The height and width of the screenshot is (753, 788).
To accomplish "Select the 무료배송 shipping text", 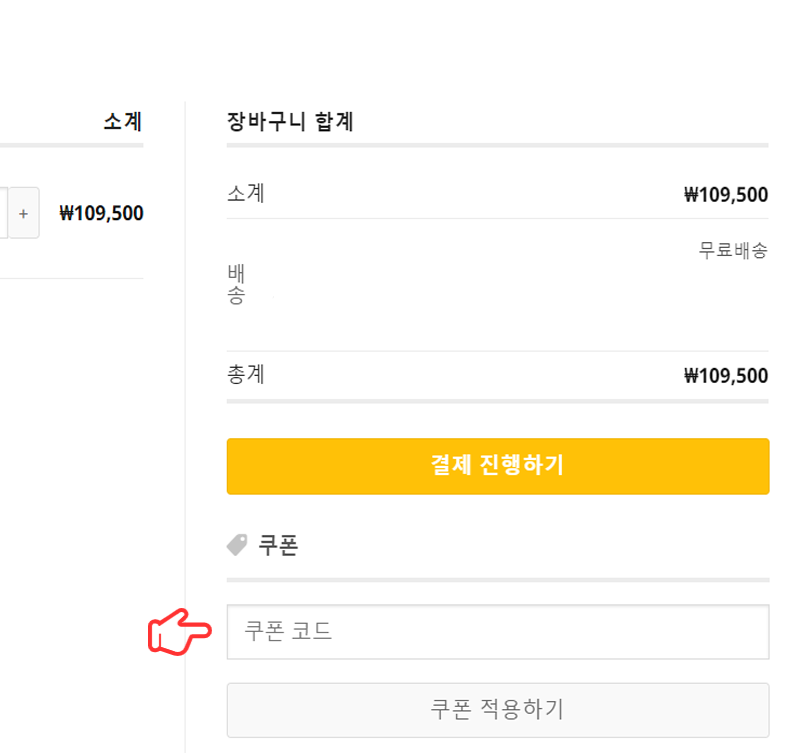I will [x=732, y=250].
